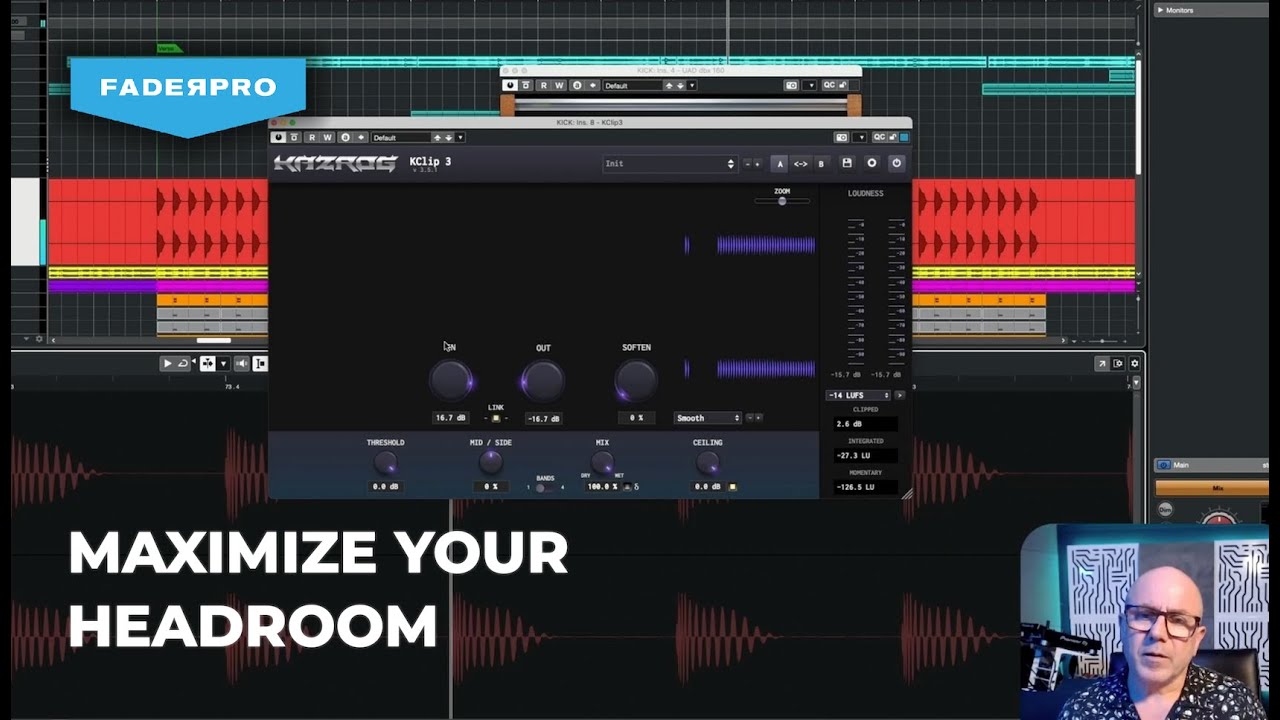The height and width of the screenshot is (720, 1280).
Task: Go to next KClip preset with plus button
Action: coord(757,164)
